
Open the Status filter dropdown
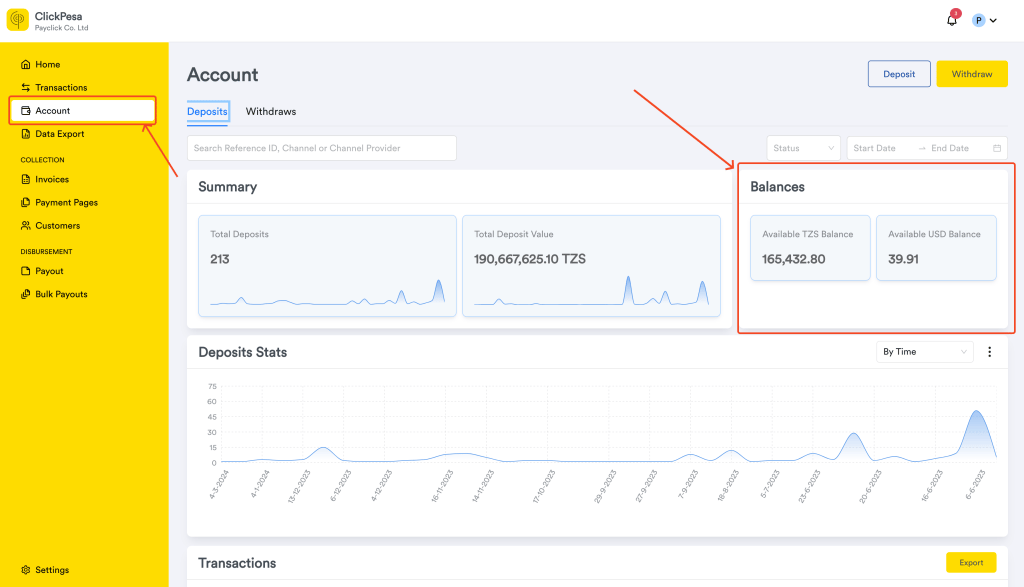click(x=803, y=148)
